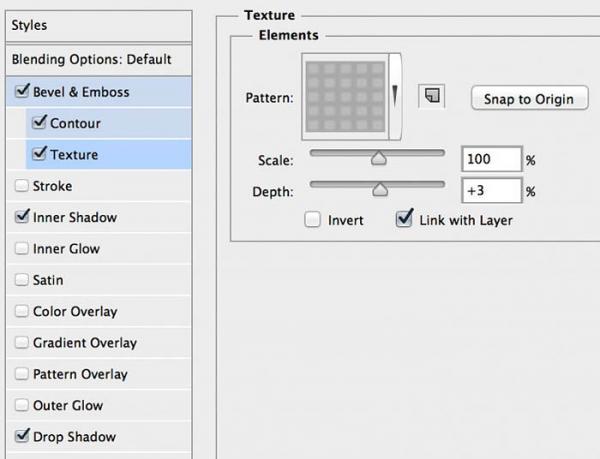Select the Satin style entry

click(x=48, y=280)
